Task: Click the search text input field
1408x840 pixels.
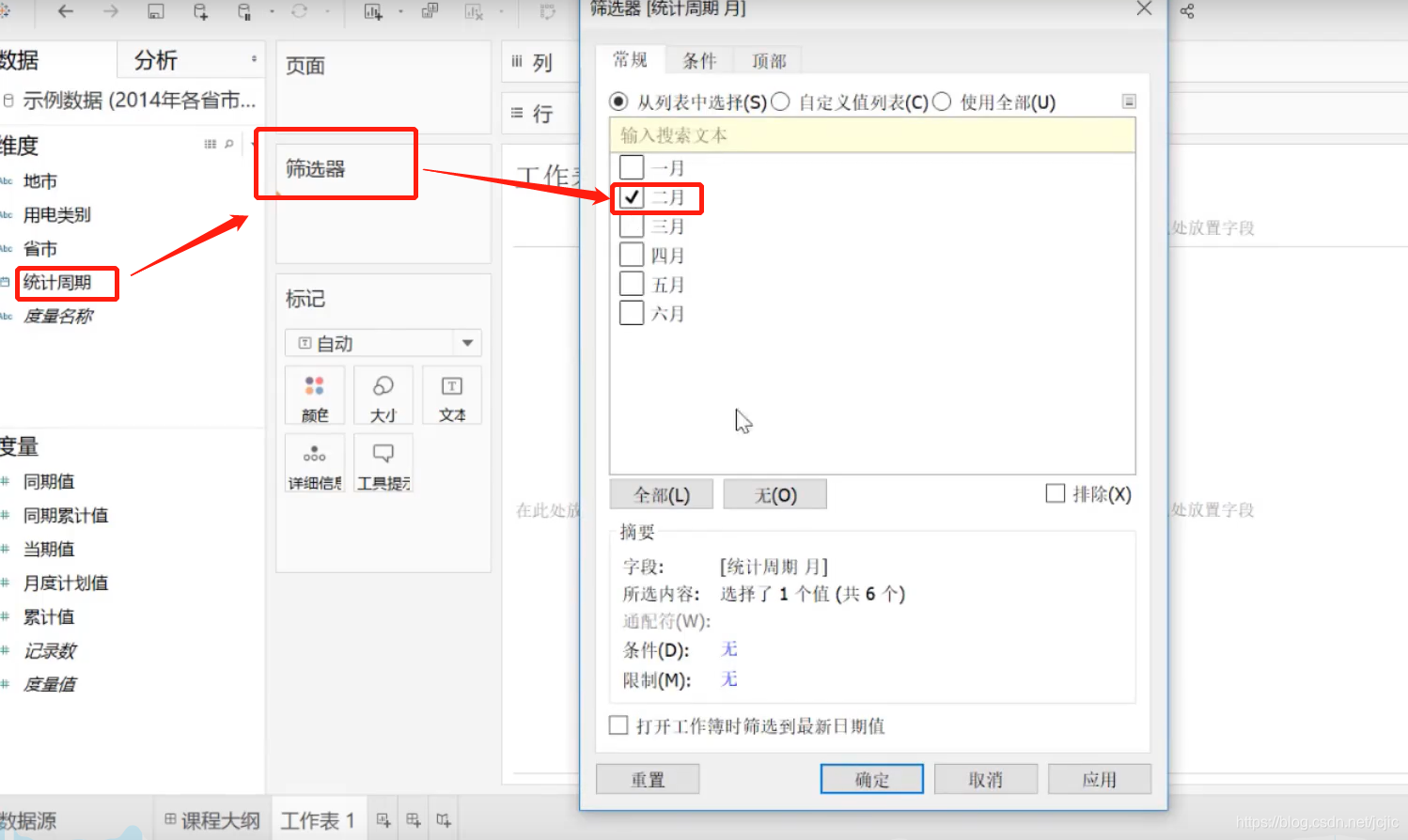Action: coord(872,135)
